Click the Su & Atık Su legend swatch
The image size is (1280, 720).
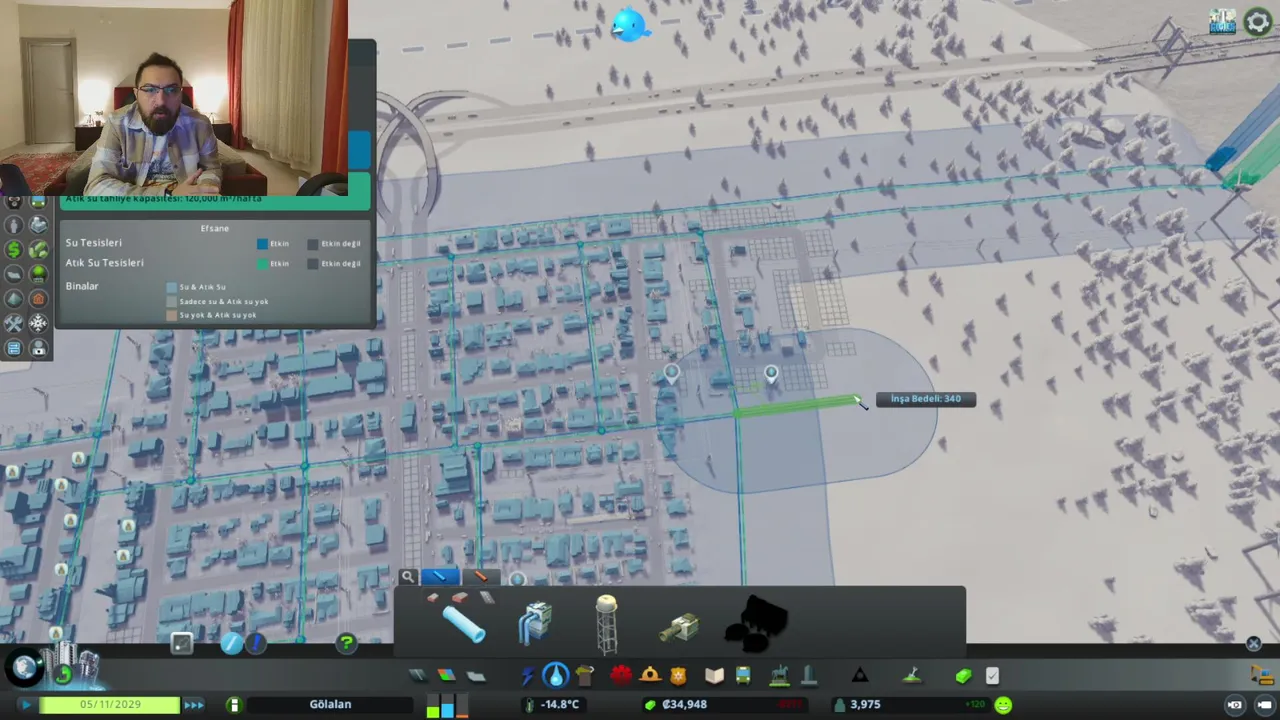pyautogui.click(x=172, y=287)
